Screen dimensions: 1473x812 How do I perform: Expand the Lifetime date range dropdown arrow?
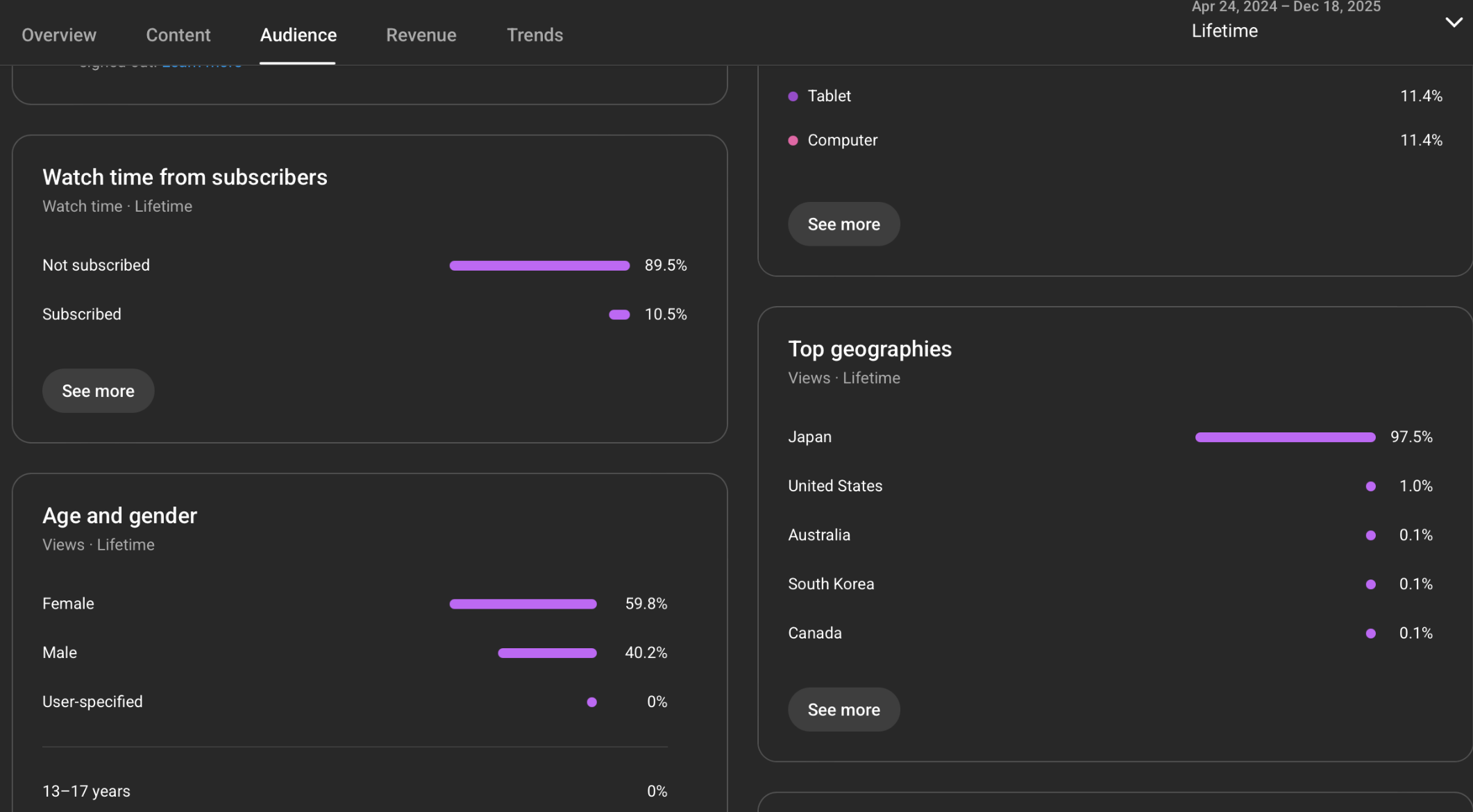point(1454,22)
